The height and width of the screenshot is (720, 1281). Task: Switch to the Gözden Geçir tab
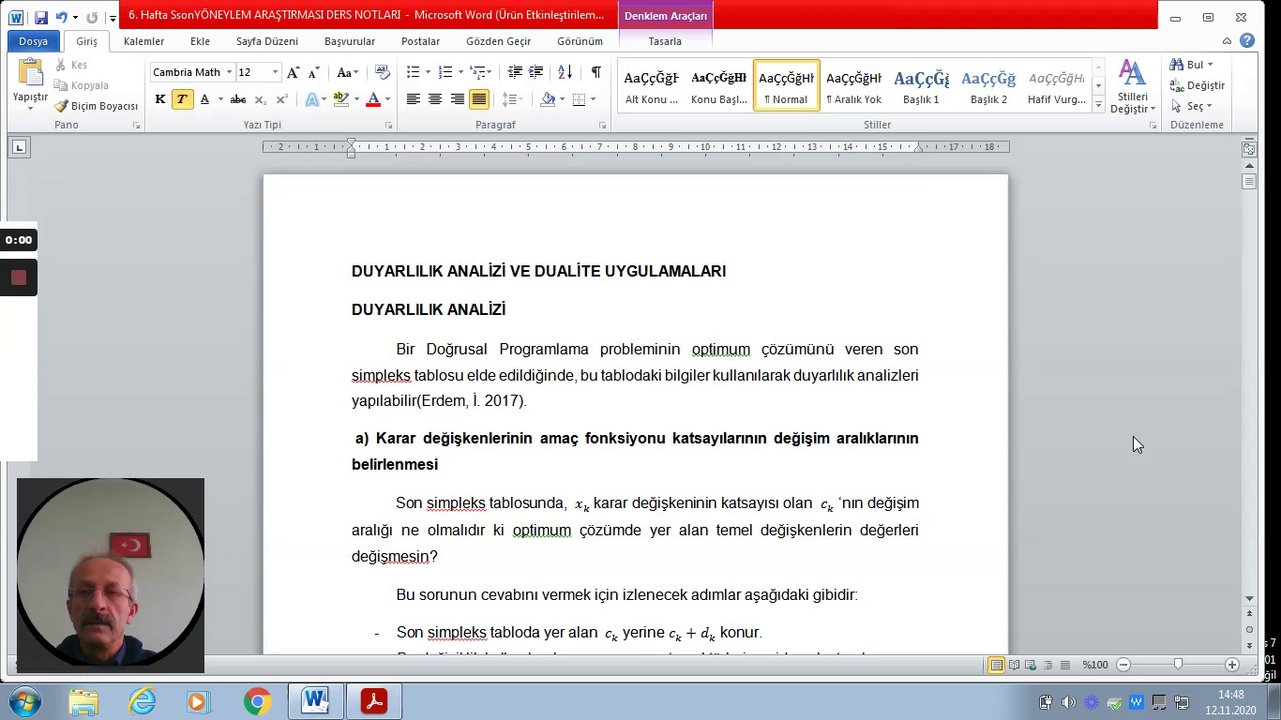[x=498, y=41]
